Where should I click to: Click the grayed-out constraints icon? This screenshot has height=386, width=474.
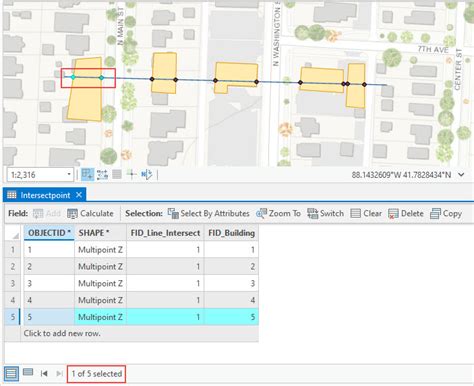coord(117,174)
